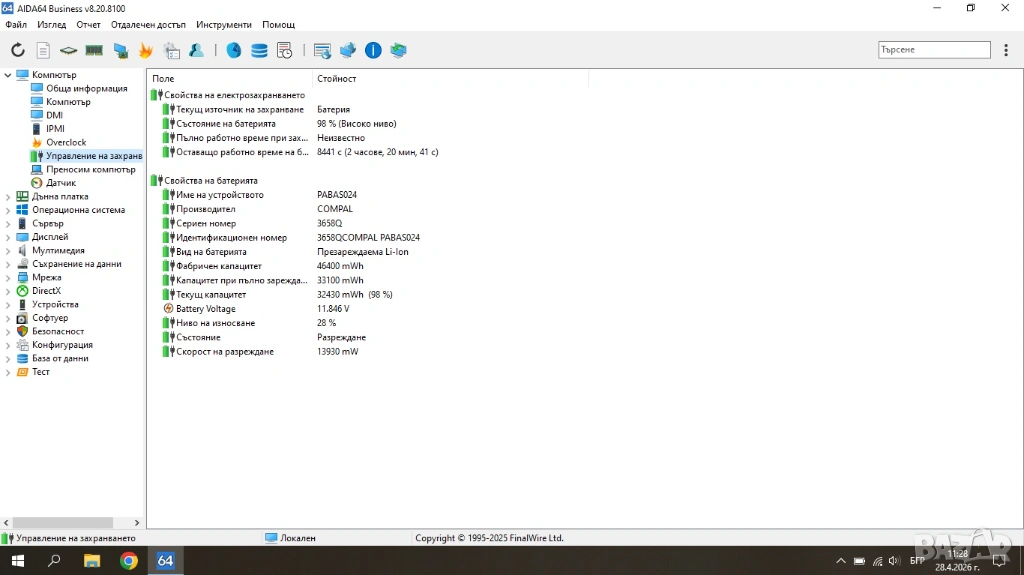Open Преносим компютър in the tree
This screenshot has height=575, width=1024.
90,169
